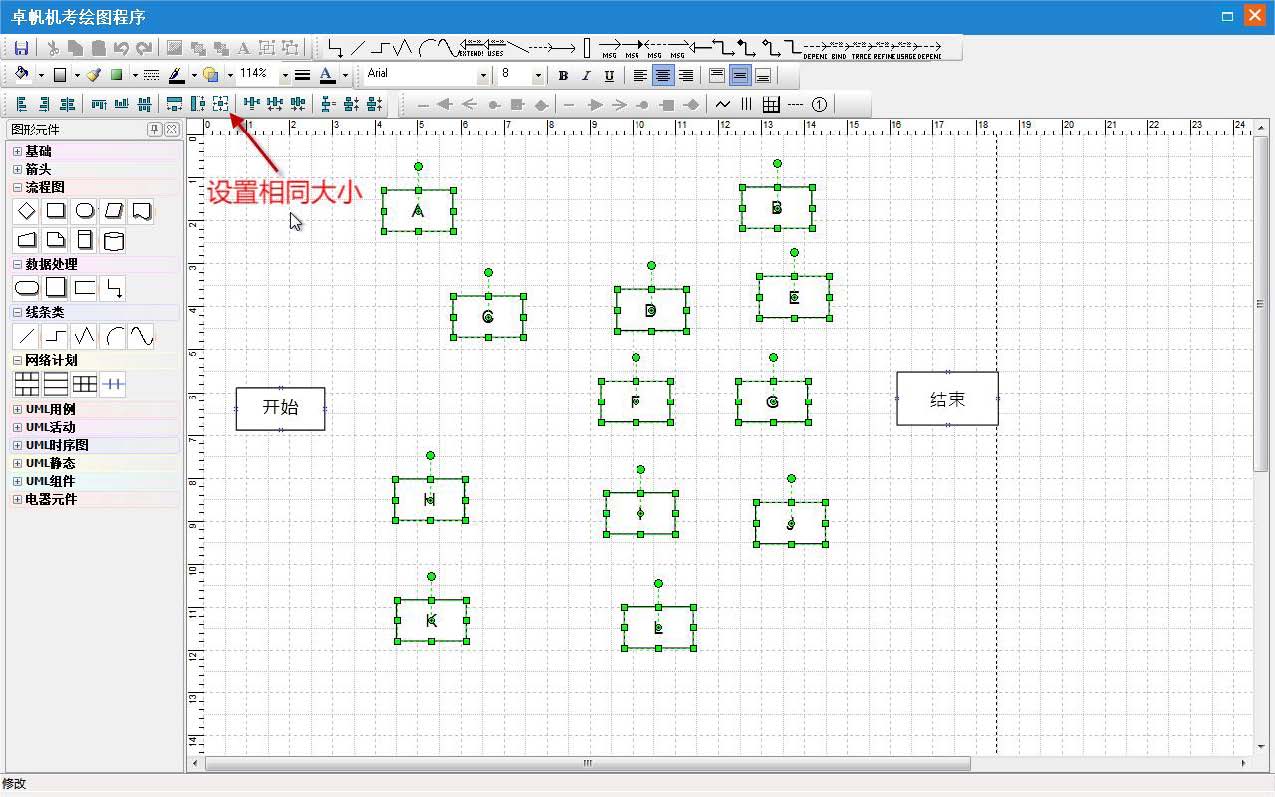Click the circled number one icon
Viewport: 1275px width, 797px height.
(x=819, y=104)
